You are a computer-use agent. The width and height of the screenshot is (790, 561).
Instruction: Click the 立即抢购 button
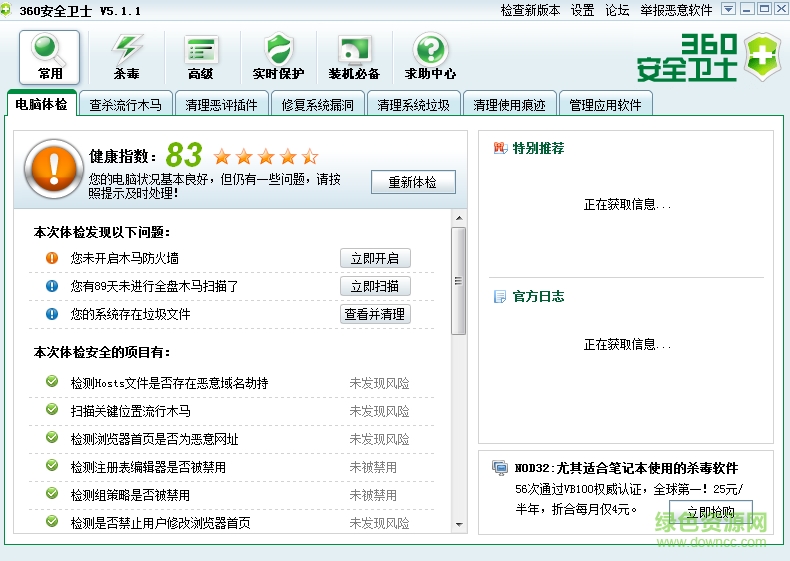[x=710, y=512]
